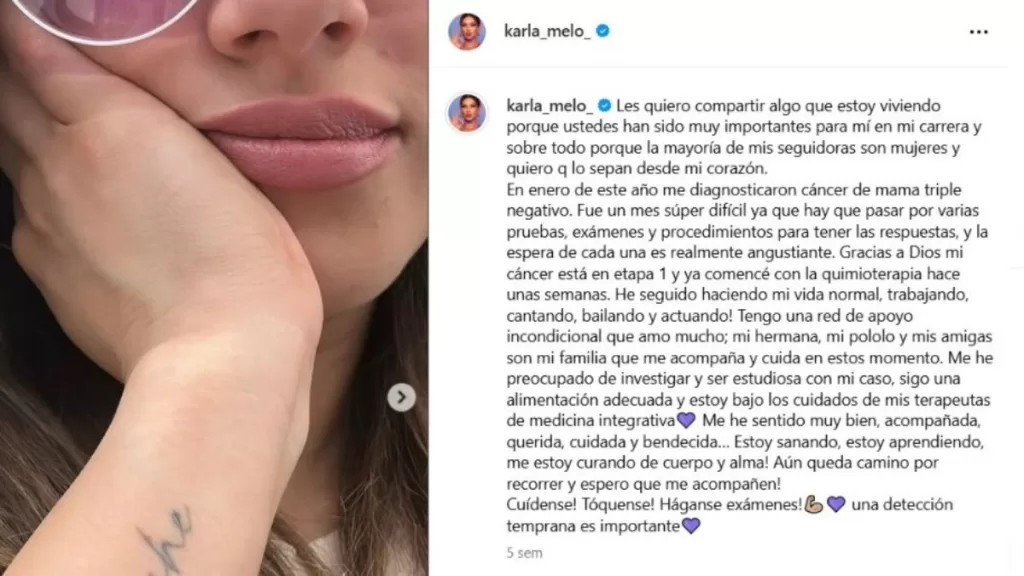Go to next photo with carousel arrow
The image size is (1024, 576).
click(401, 397)
